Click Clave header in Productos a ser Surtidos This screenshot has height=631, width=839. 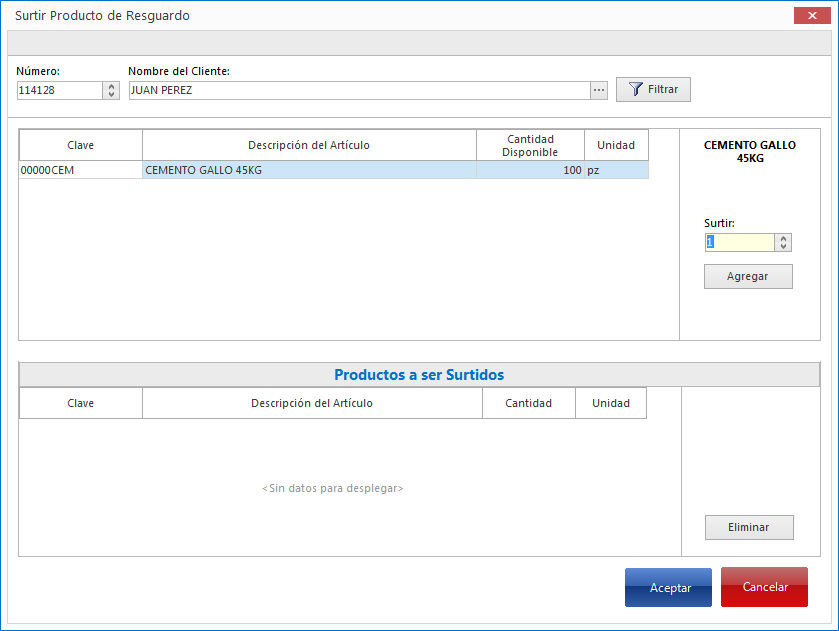click(80, 403)
